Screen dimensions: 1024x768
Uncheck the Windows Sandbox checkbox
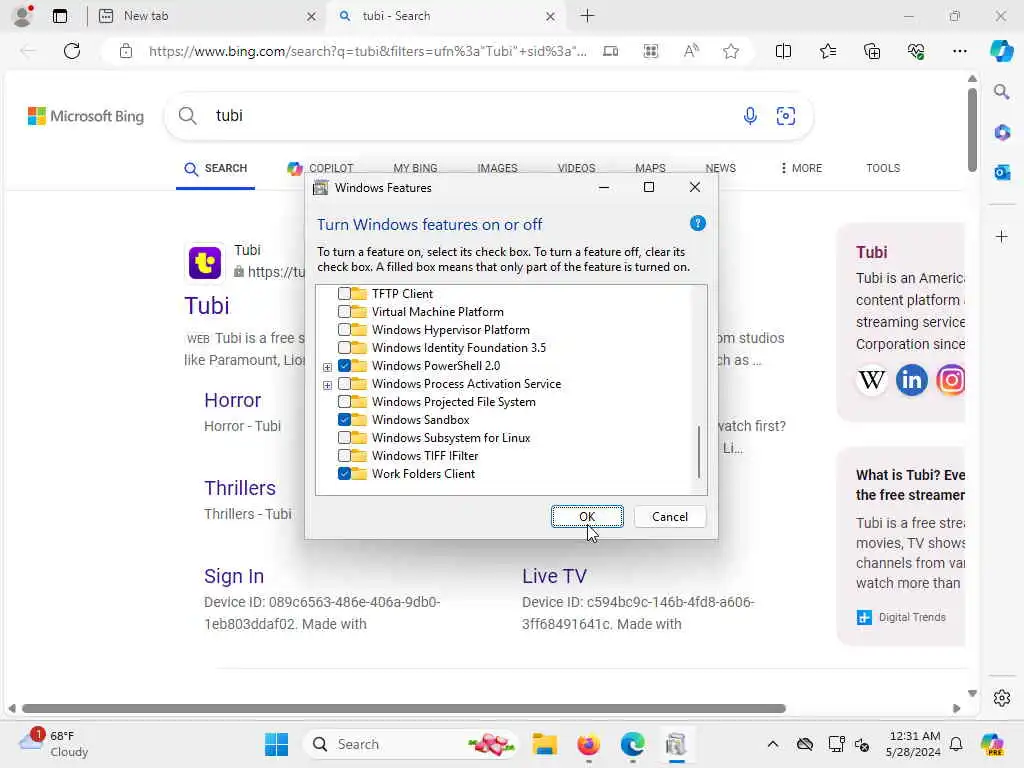(344, 419)
